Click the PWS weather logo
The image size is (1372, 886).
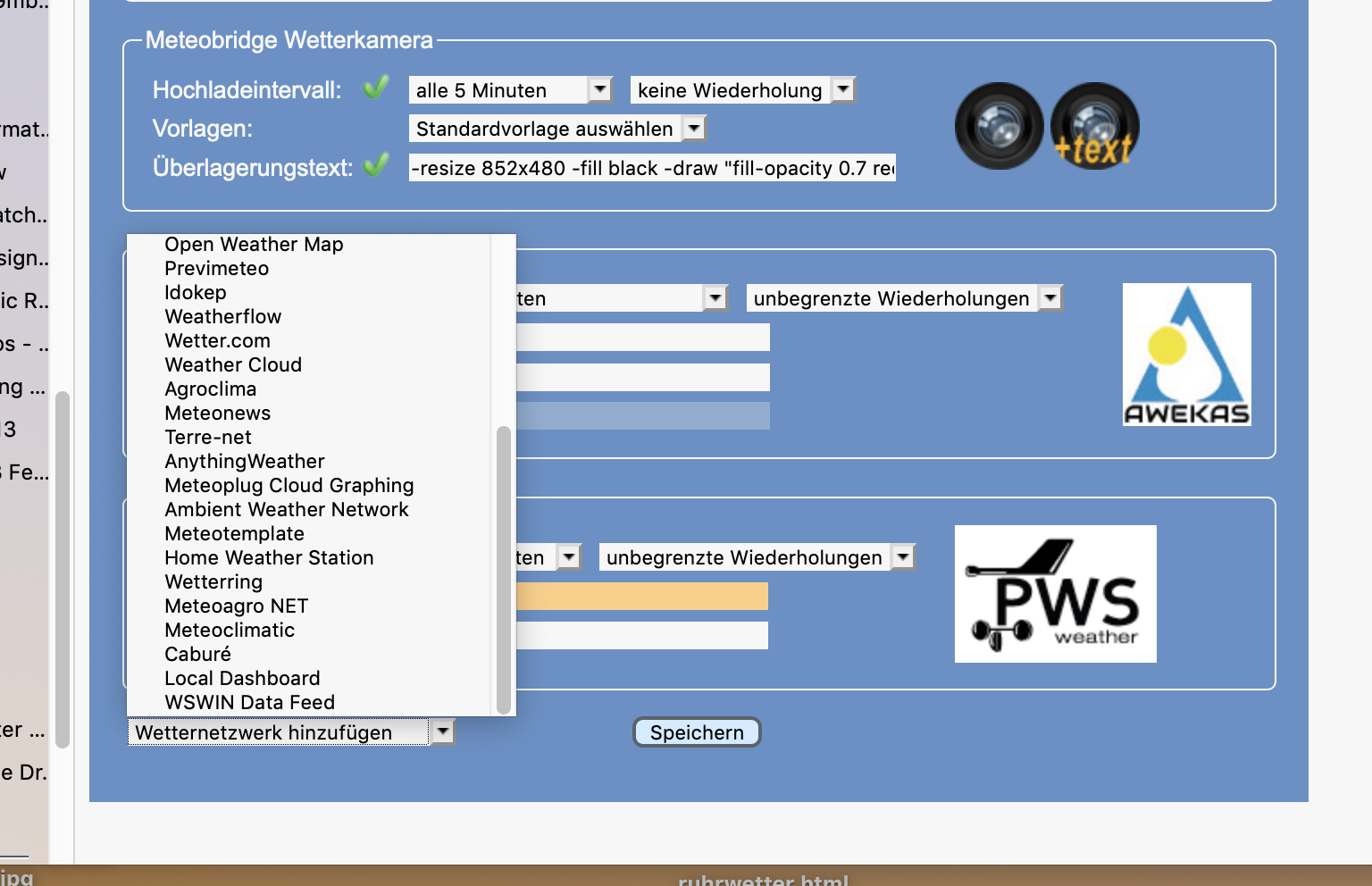1055,594
